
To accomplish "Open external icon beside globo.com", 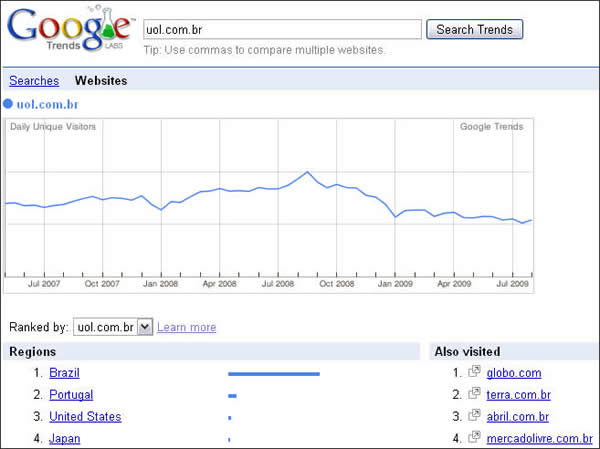I will pos(475,372).
